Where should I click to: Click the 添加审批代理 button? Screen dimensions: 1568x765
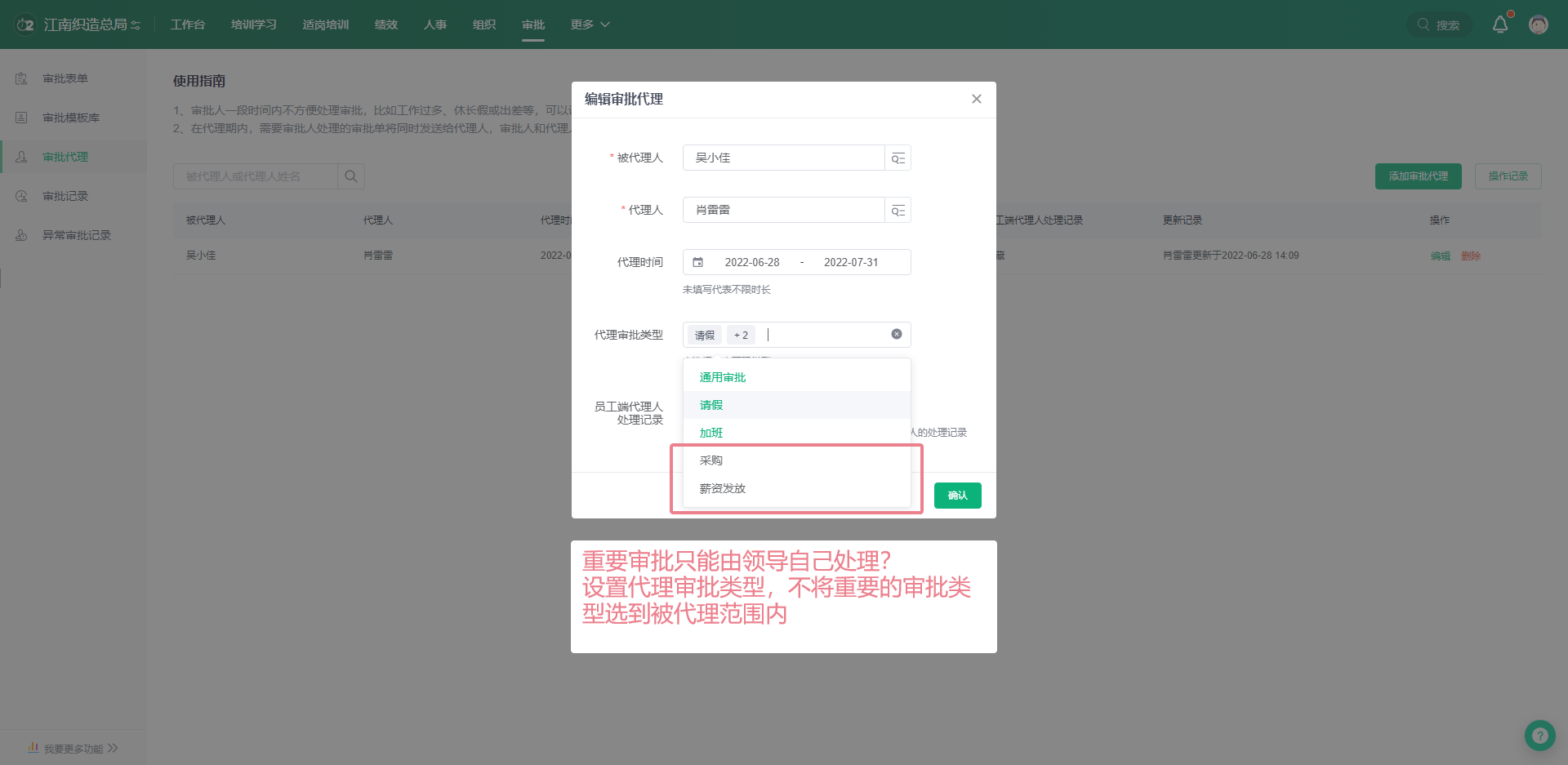click(x=1418, y=176)
